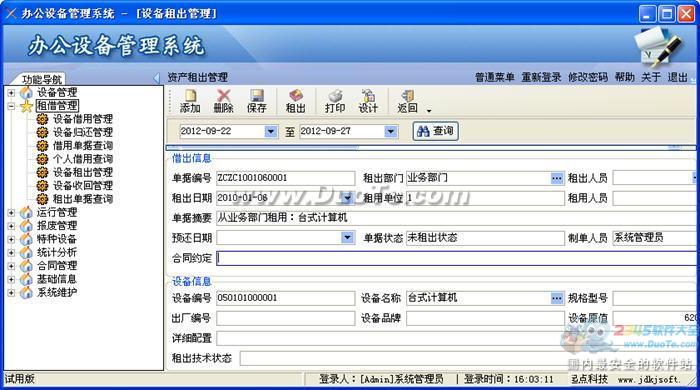
Task: Click the 合同管理 house icon
Action: [x=26, y=266]
